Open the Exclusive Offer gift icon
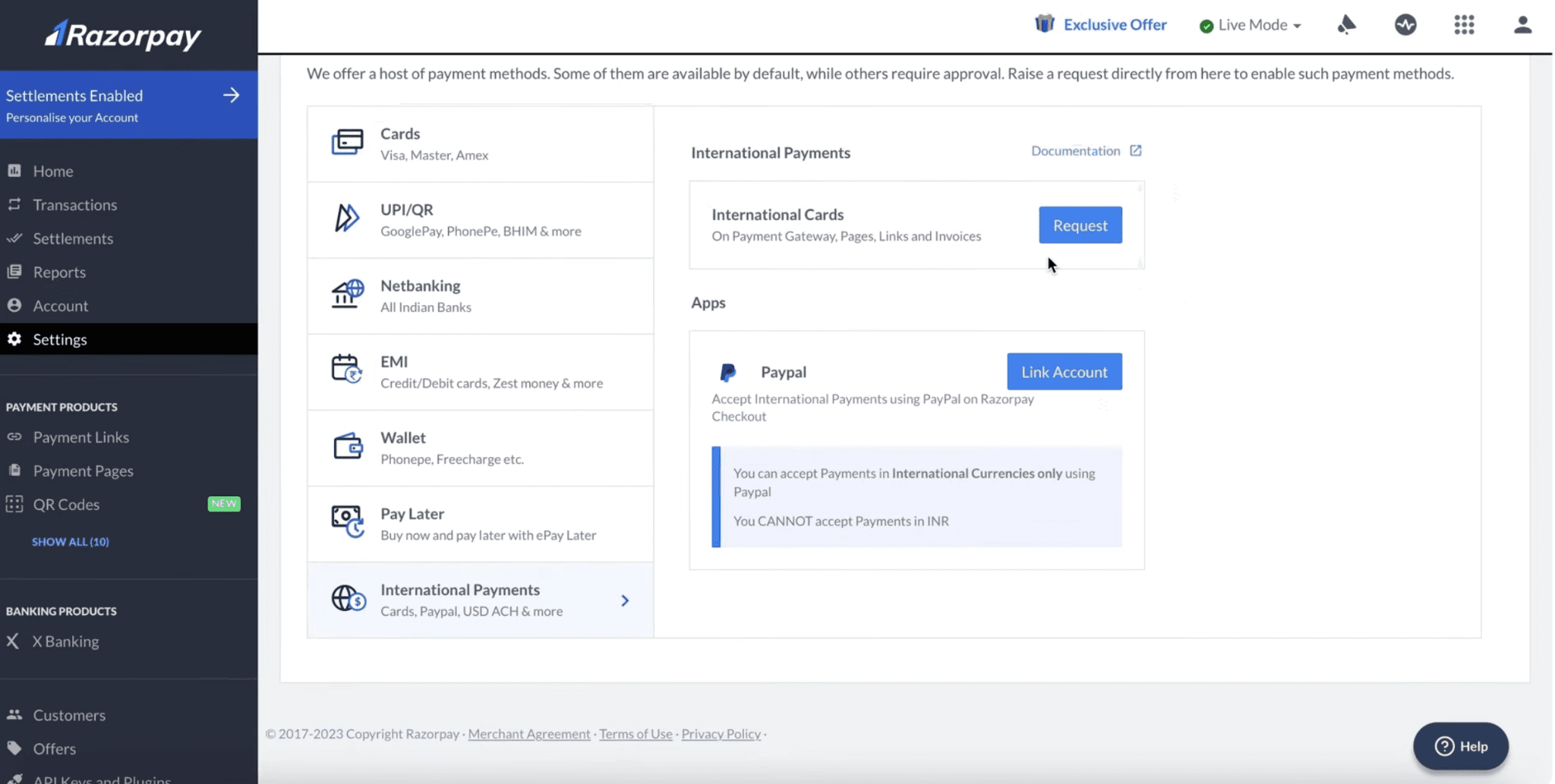Viewport: 1555px width, 784px height. (x=1045, y=24)
